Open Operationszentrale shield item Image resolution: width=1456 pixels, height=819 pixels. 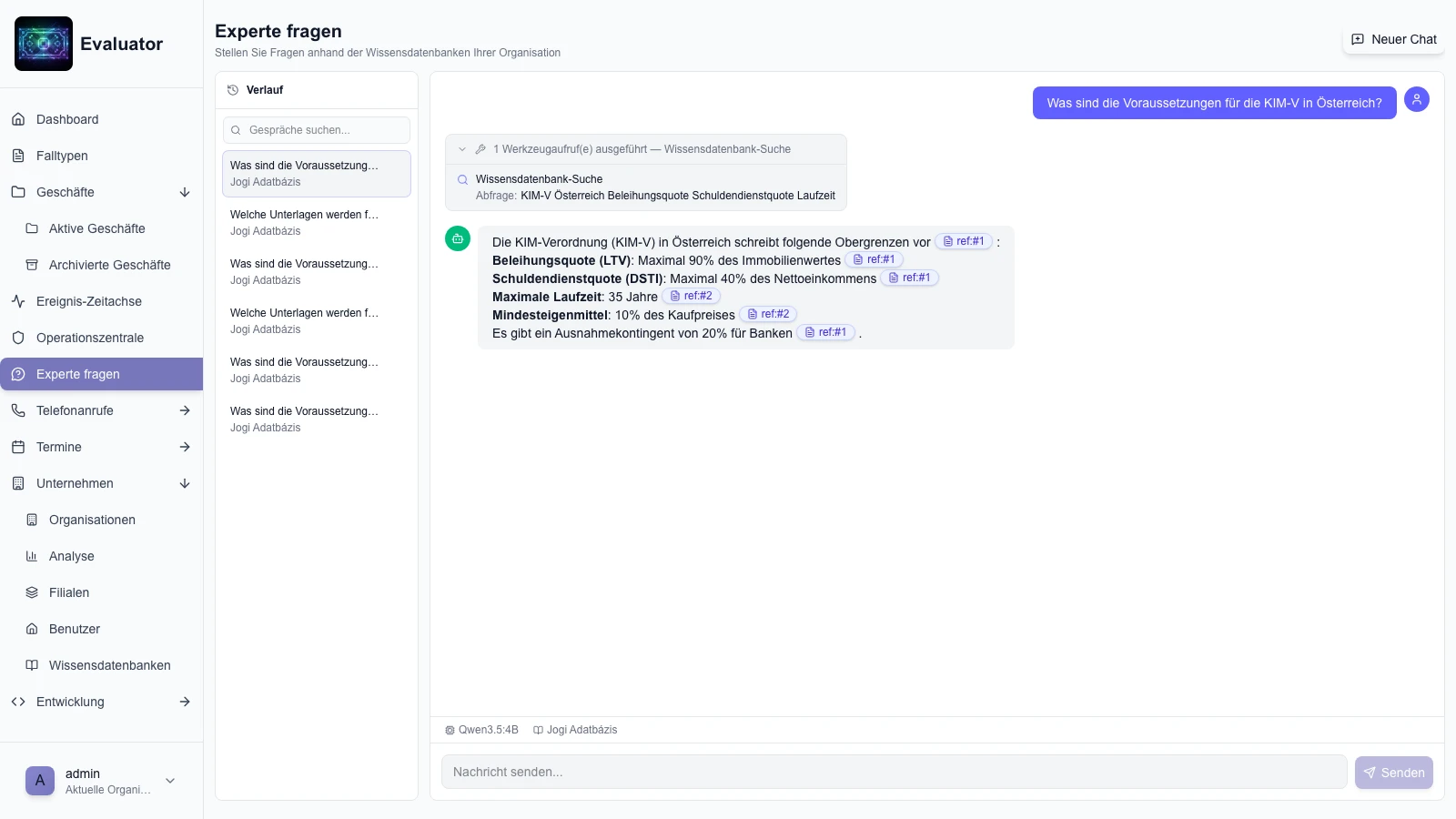[89, 338]
